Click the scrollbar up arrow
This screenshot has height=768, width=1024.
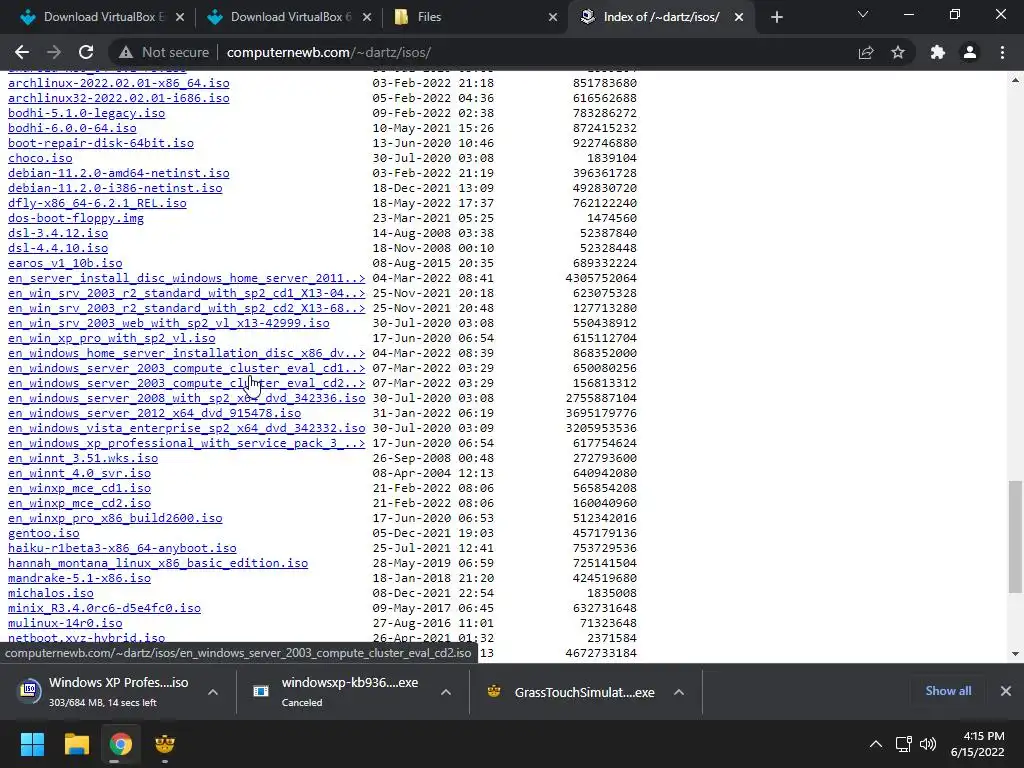coord(1015,81)
